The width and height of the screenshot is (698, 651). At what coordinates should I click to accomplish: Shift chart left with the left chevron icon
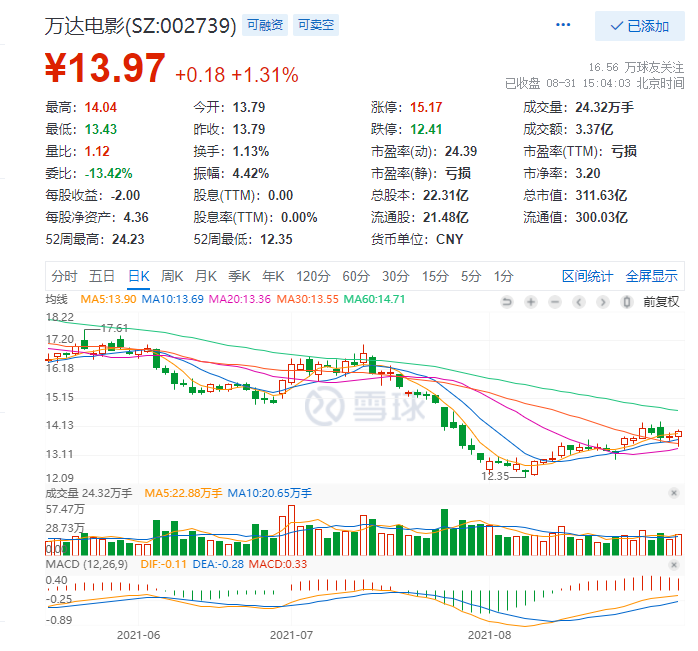(x=579, y=302)
